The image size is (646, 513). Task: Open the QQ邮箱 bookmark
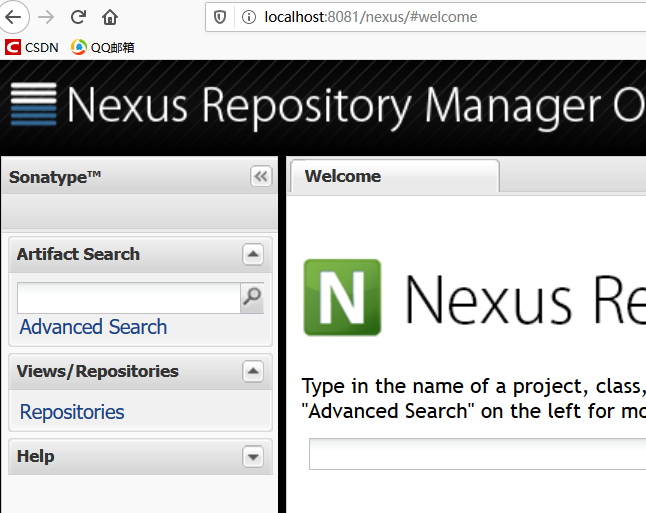(x=103, y=47)
